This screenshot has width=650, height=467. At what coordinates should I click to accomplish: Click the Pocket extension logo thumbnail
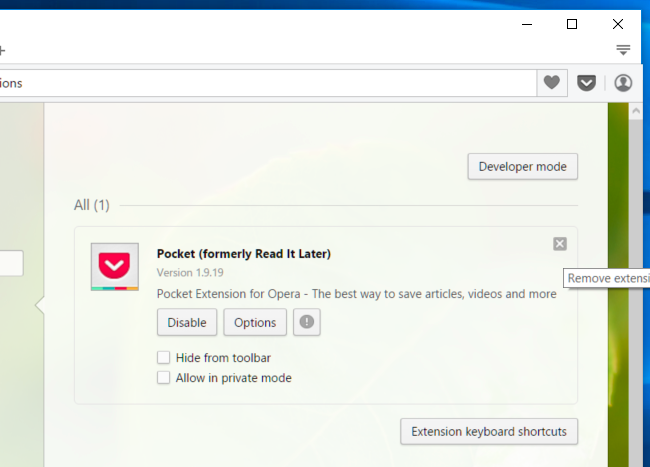[x=115, y=267]
